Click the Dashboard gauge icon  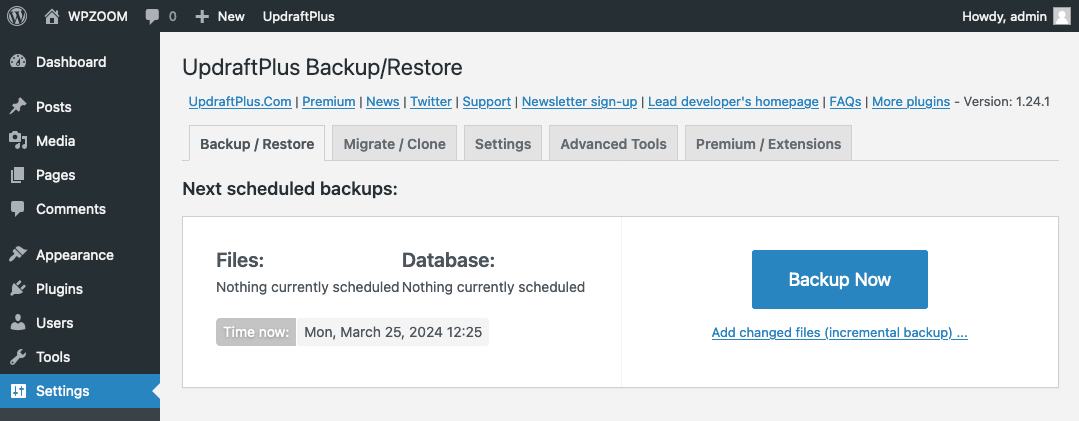pyautogui.click(x=18, y=62)
